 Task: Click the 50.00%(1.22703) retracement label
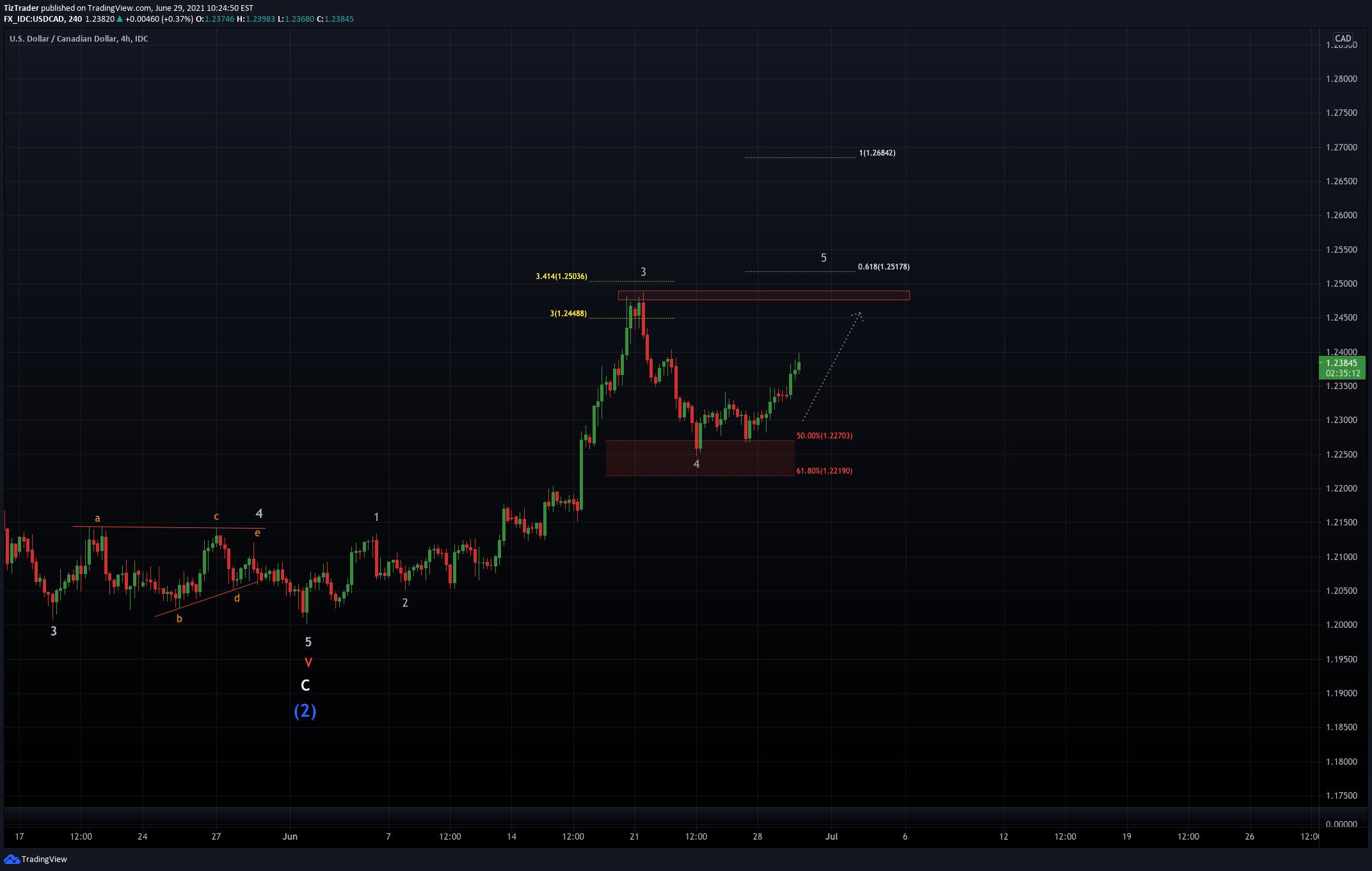(x=824, y=436)
